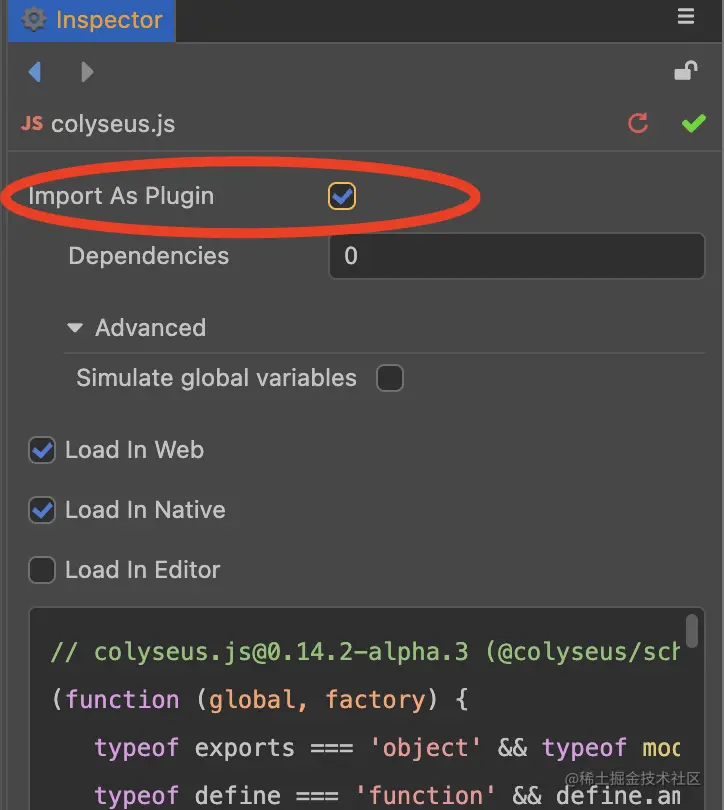This screenshot has width=724, height=810.
Task: Uncheck the Import As Plugin checkbox
Action: 341,196
